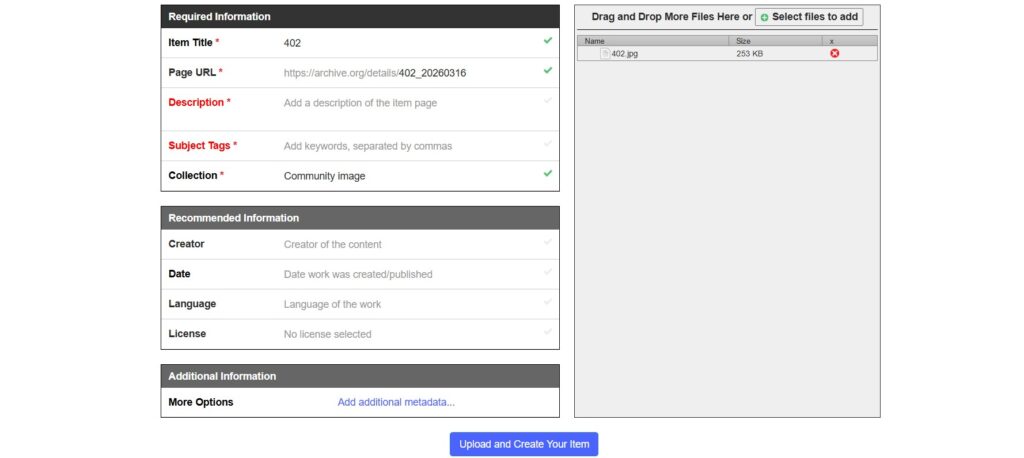Sort the file list by Size column
This screenshot has width=1024, height=458.
[776, 41]
